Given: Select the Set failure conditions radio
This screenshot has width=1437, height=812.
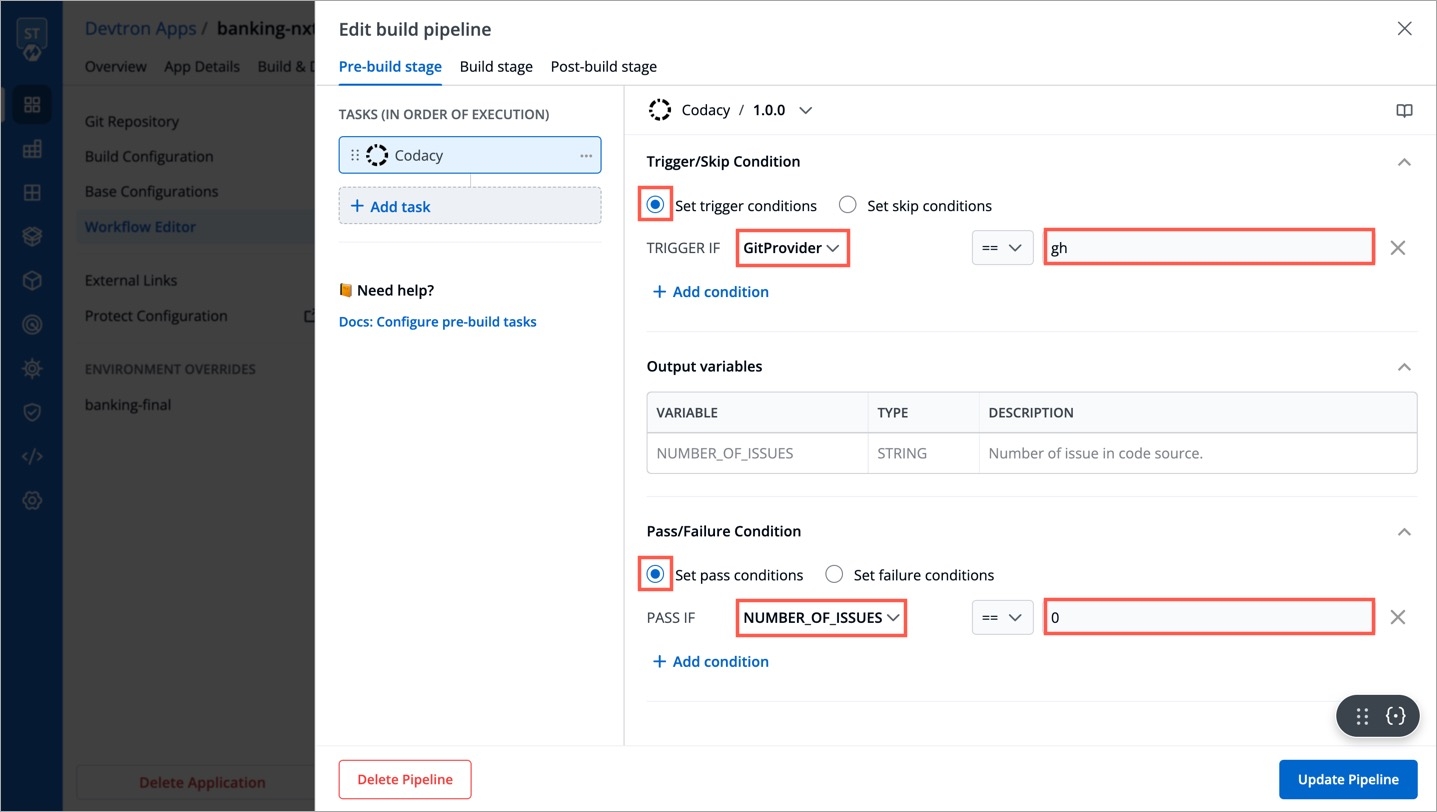Looking at the screenshot, I should [x=834, y=574].
